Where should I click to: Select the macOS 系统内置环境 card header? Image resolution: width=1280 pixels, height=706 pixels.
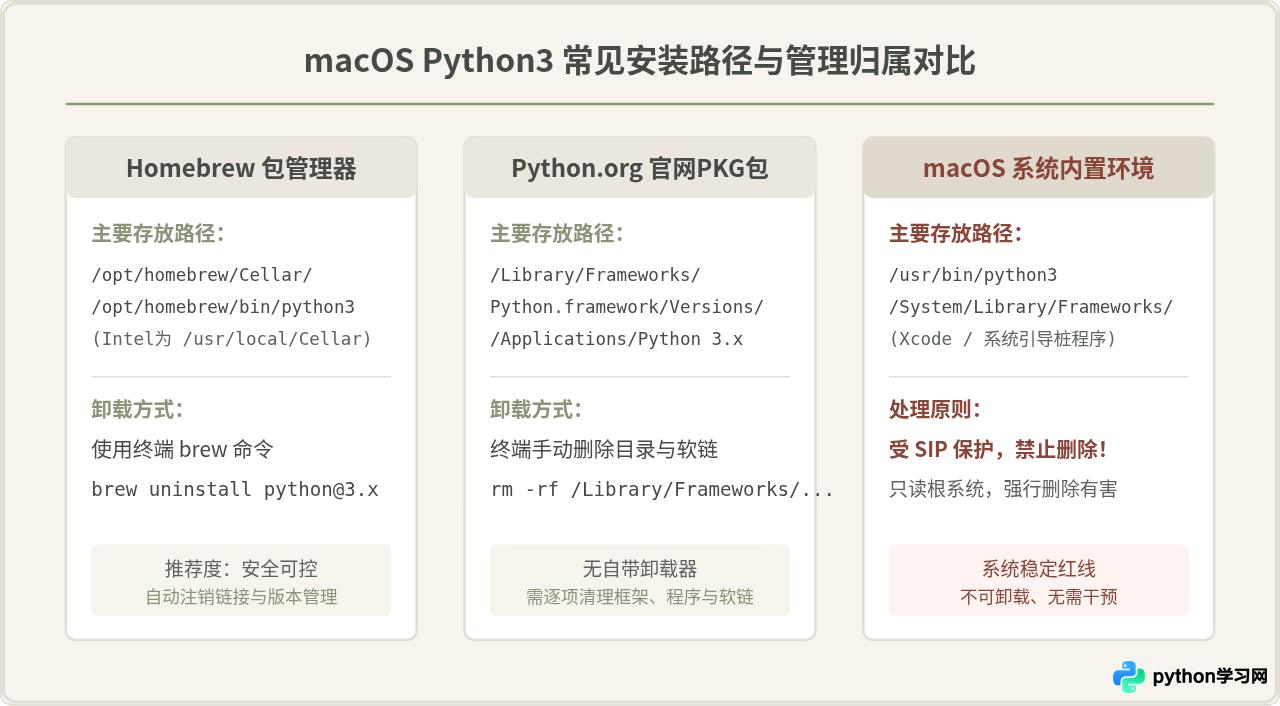(1038, 168)
